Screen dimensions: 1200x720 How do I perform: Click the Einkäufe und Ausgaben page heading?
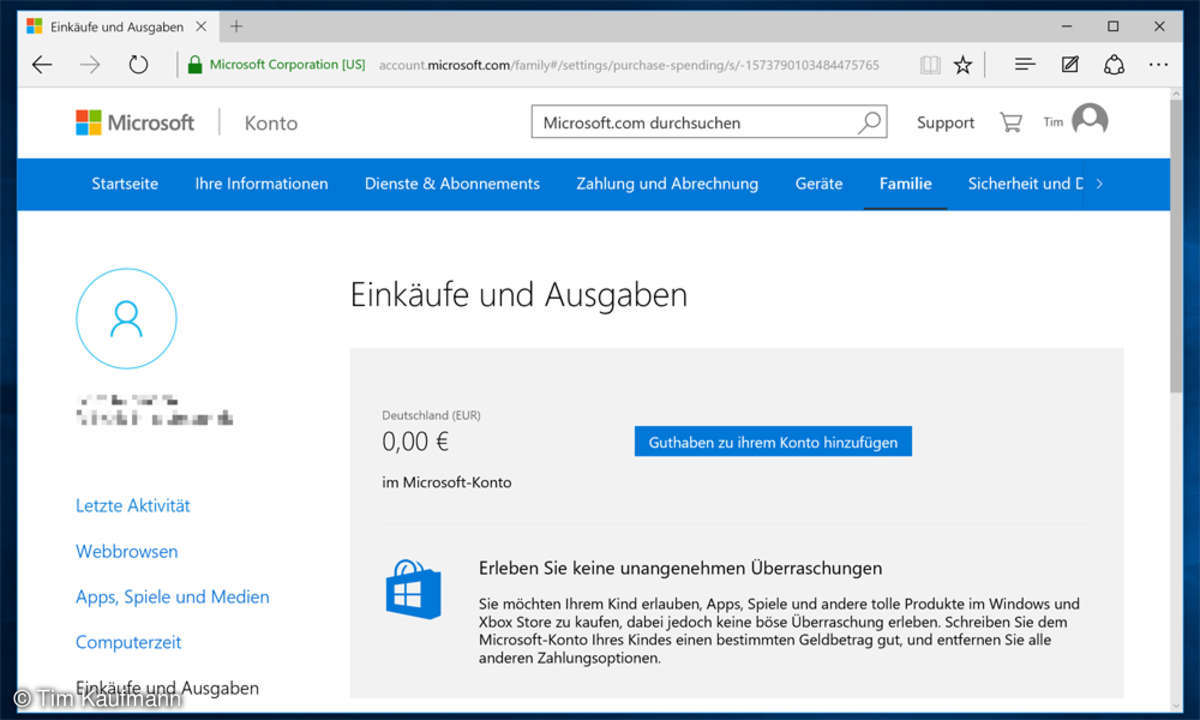tap(519, 295)
